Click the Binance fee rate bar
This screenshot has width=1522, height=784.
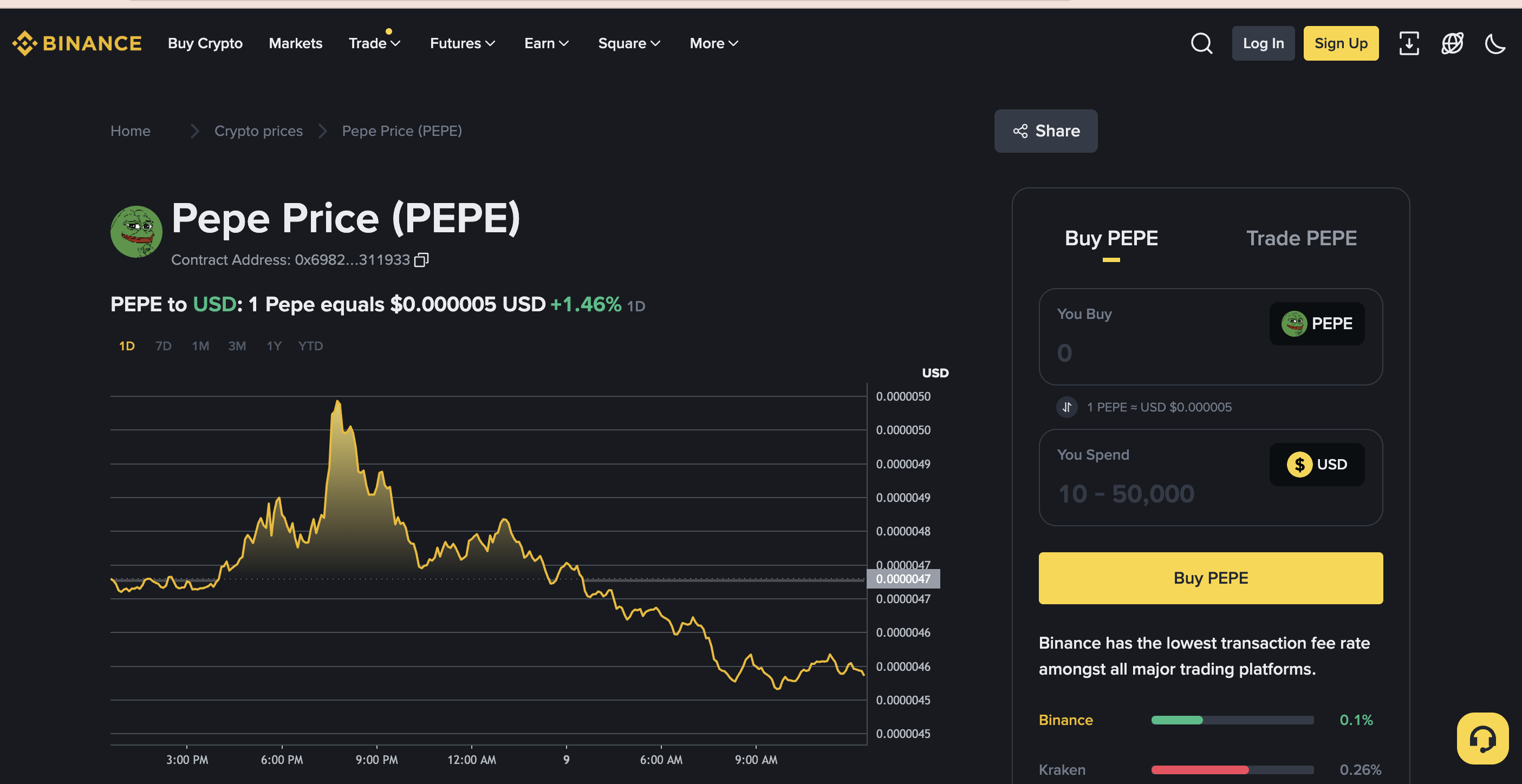(1232, 720)
